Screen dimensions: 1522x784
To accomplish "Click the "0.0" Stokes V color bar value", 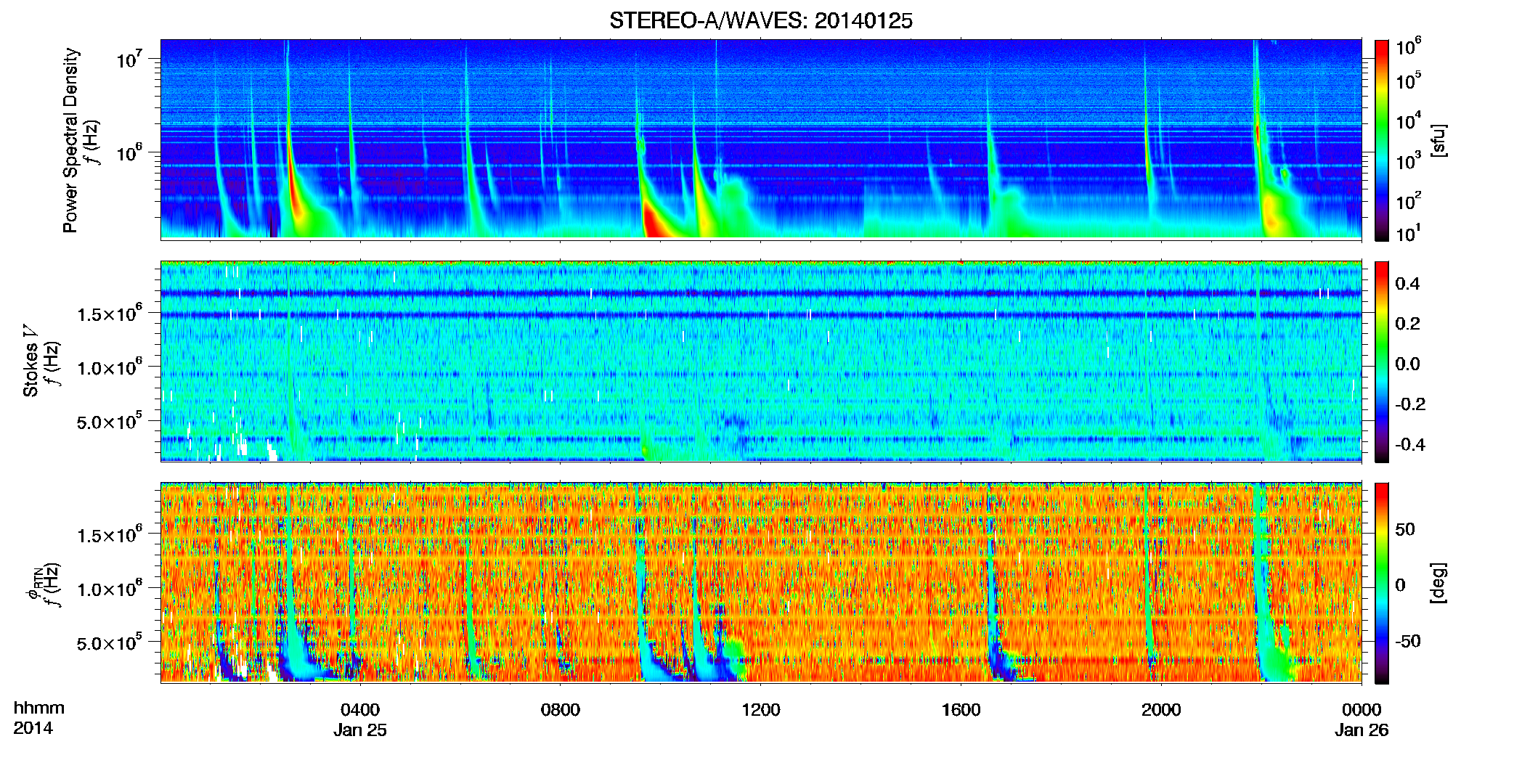I will (x=1407, y=364).
